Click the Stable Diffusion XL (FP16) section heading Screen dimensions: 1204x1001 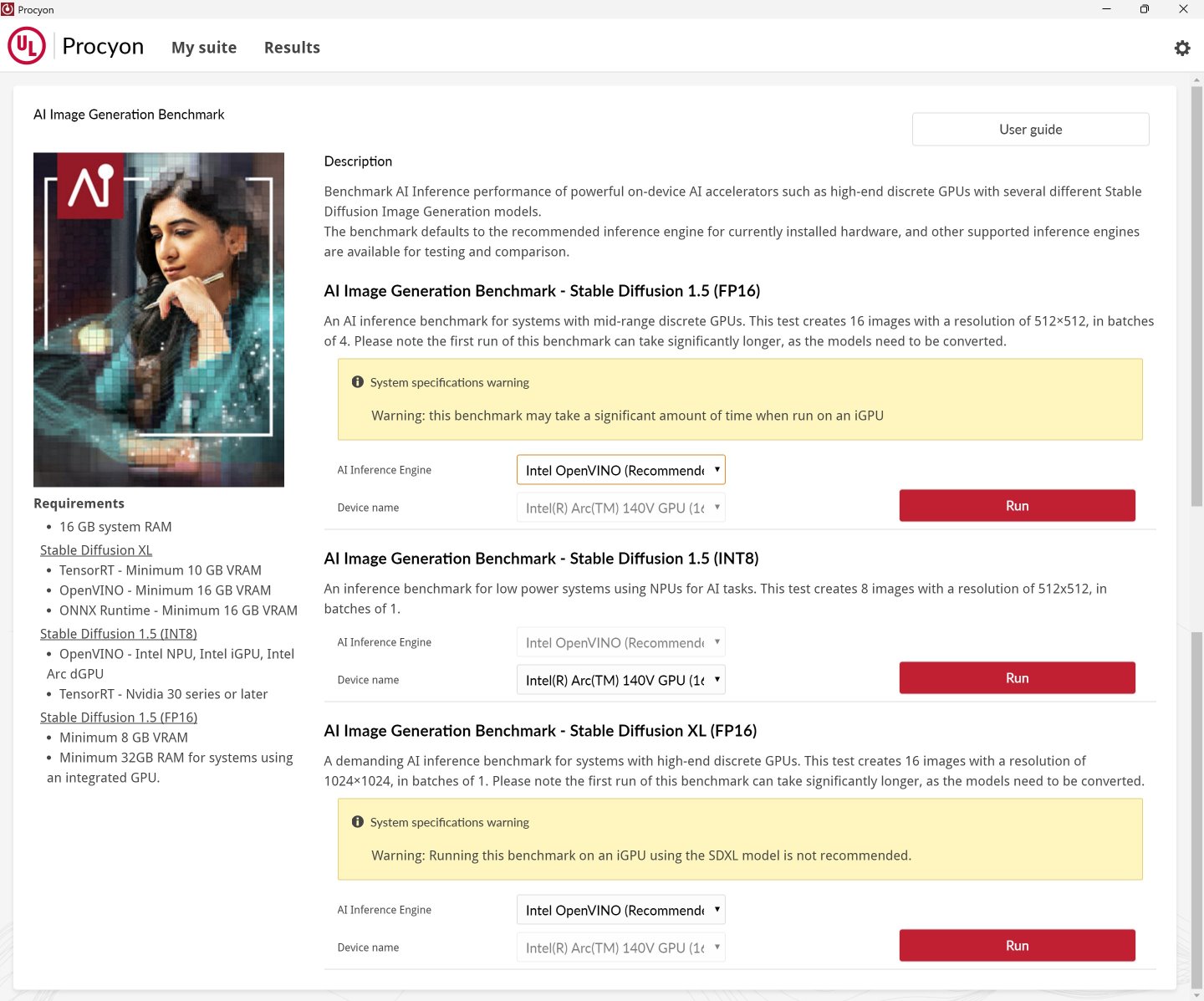[x=540, y=730]
